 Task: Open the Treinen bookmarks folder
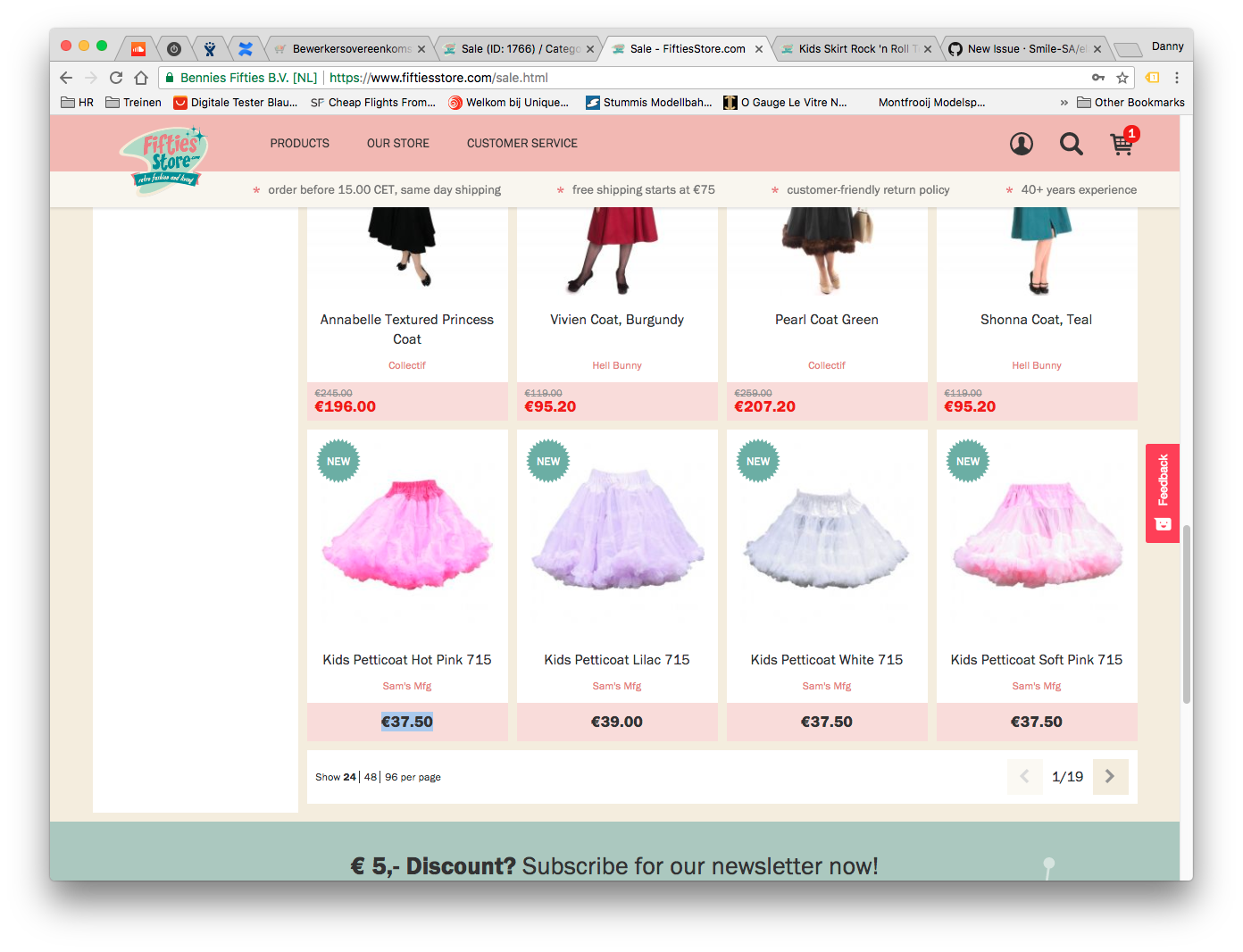[x=134, y=103]
